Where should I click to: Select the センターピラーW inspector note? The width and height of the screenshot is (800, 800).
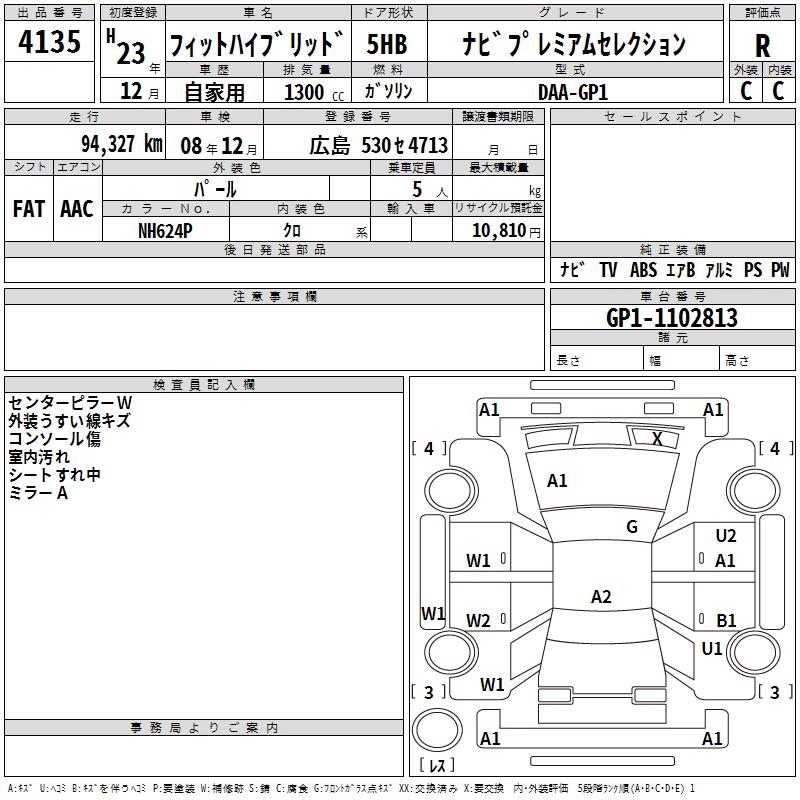coord(70,402)
